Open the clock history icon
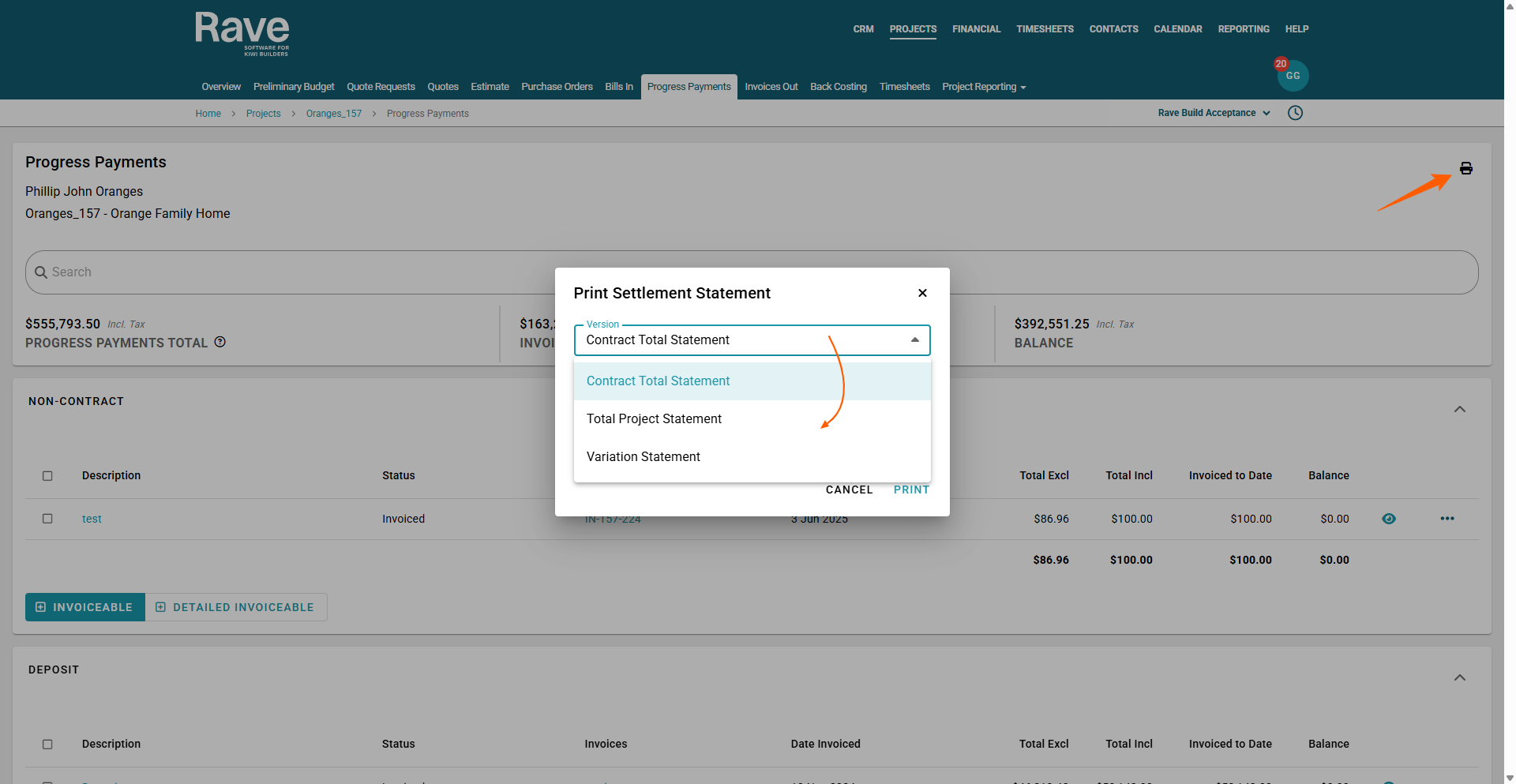This screenshot has height=784, width=1516. [1295, 113]
